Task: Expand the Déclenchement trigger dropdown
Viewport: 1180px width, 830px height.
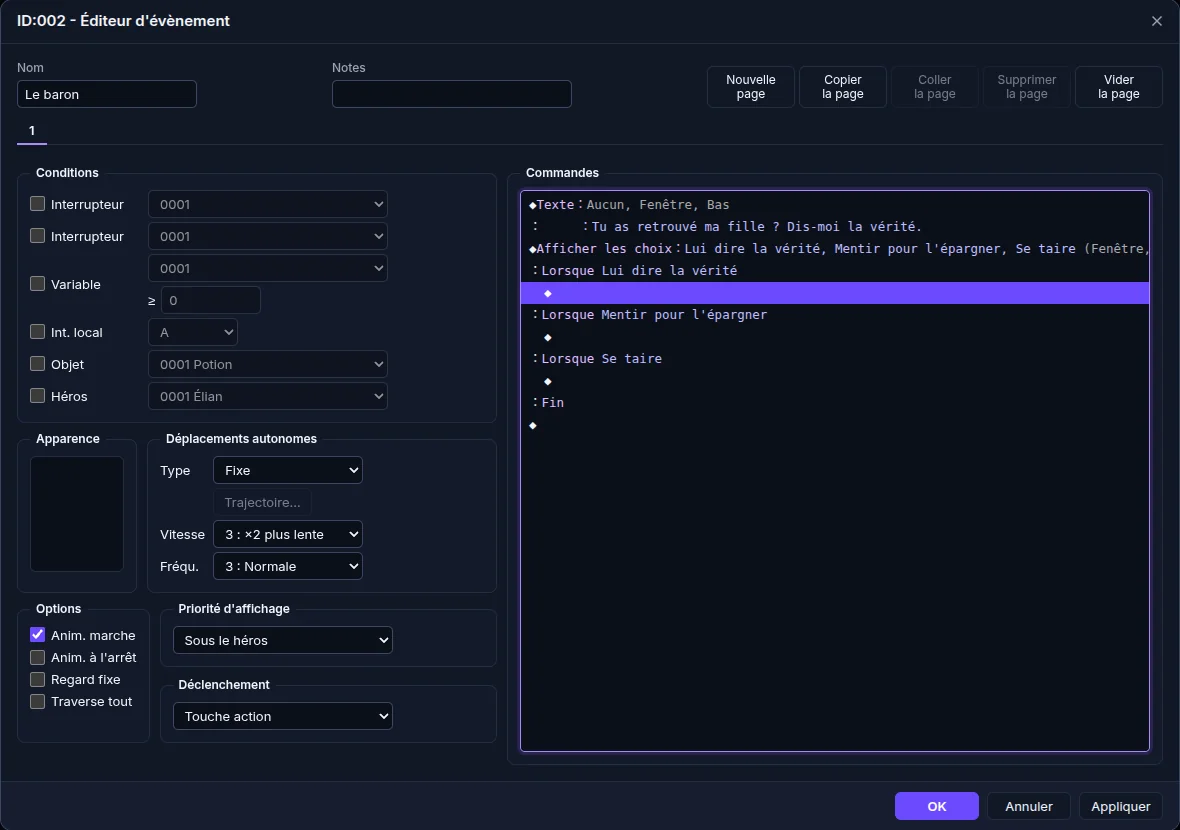Action: (283, 716)
